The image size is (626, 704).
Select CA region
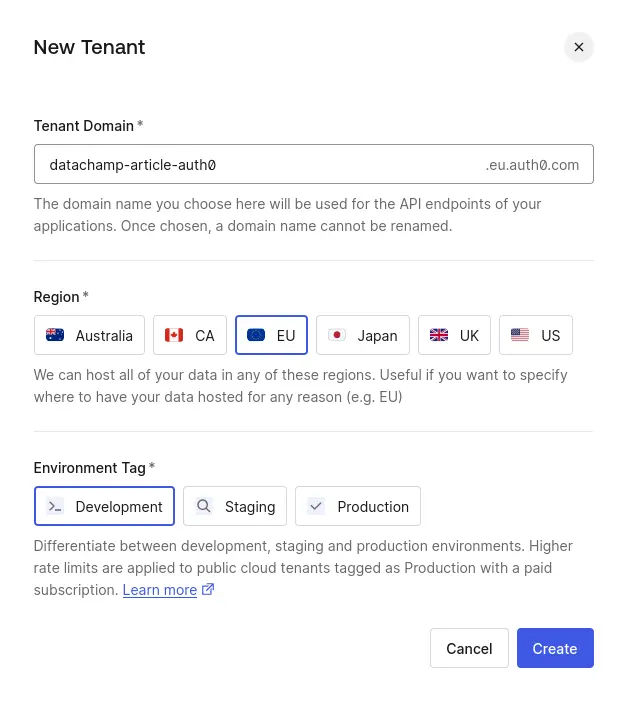[x=190, y=335]
